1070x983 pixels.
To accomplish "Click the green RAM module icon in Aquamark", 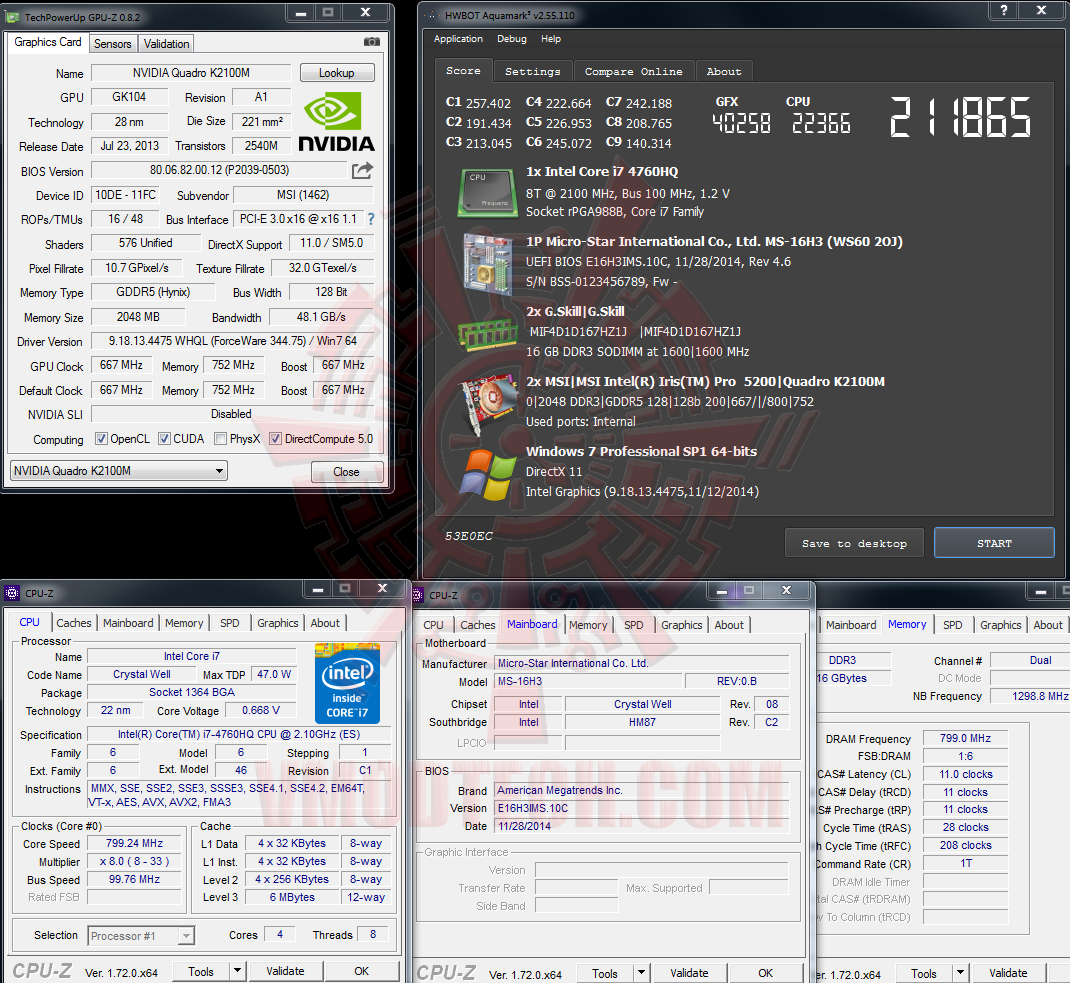I will click(488, 334).
